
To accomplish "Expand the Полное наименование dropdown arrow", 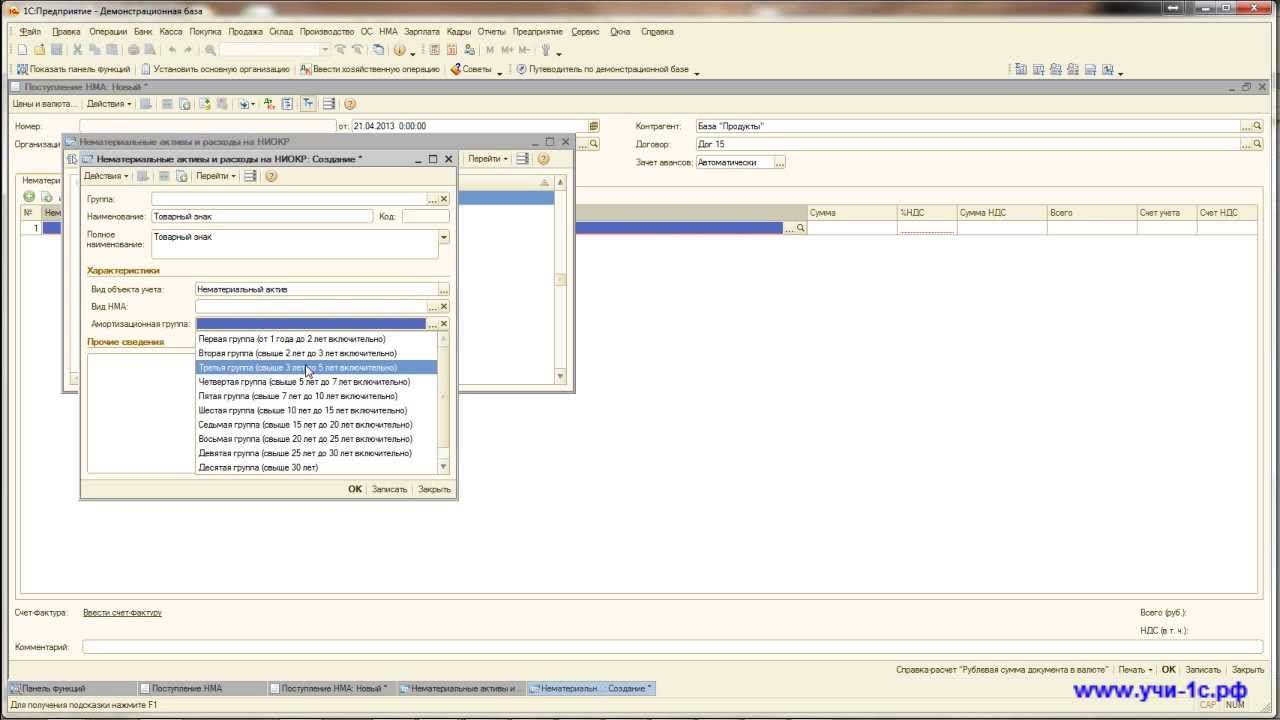I will tap(444, 237).
